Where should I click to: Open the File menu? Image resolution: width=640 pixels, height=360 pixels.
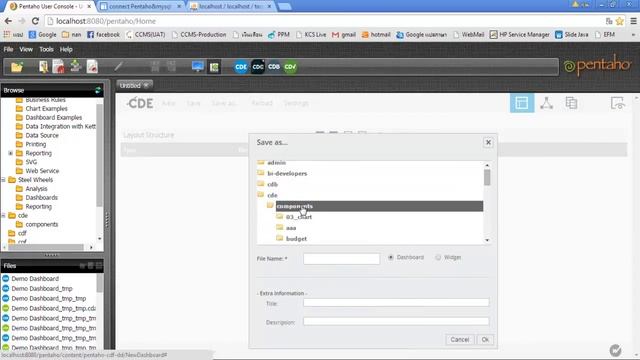8,49
